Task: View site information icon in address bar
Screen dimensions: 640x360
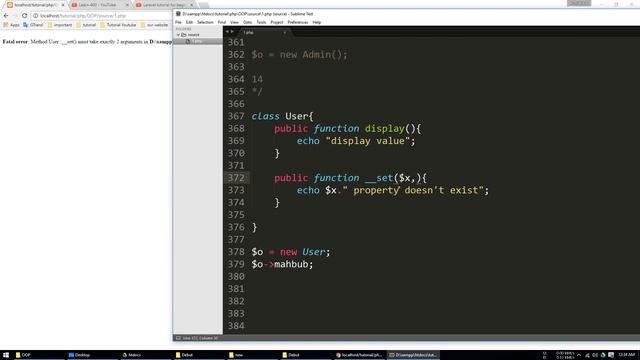Action: pyautogui.click(x=36, y=16)
